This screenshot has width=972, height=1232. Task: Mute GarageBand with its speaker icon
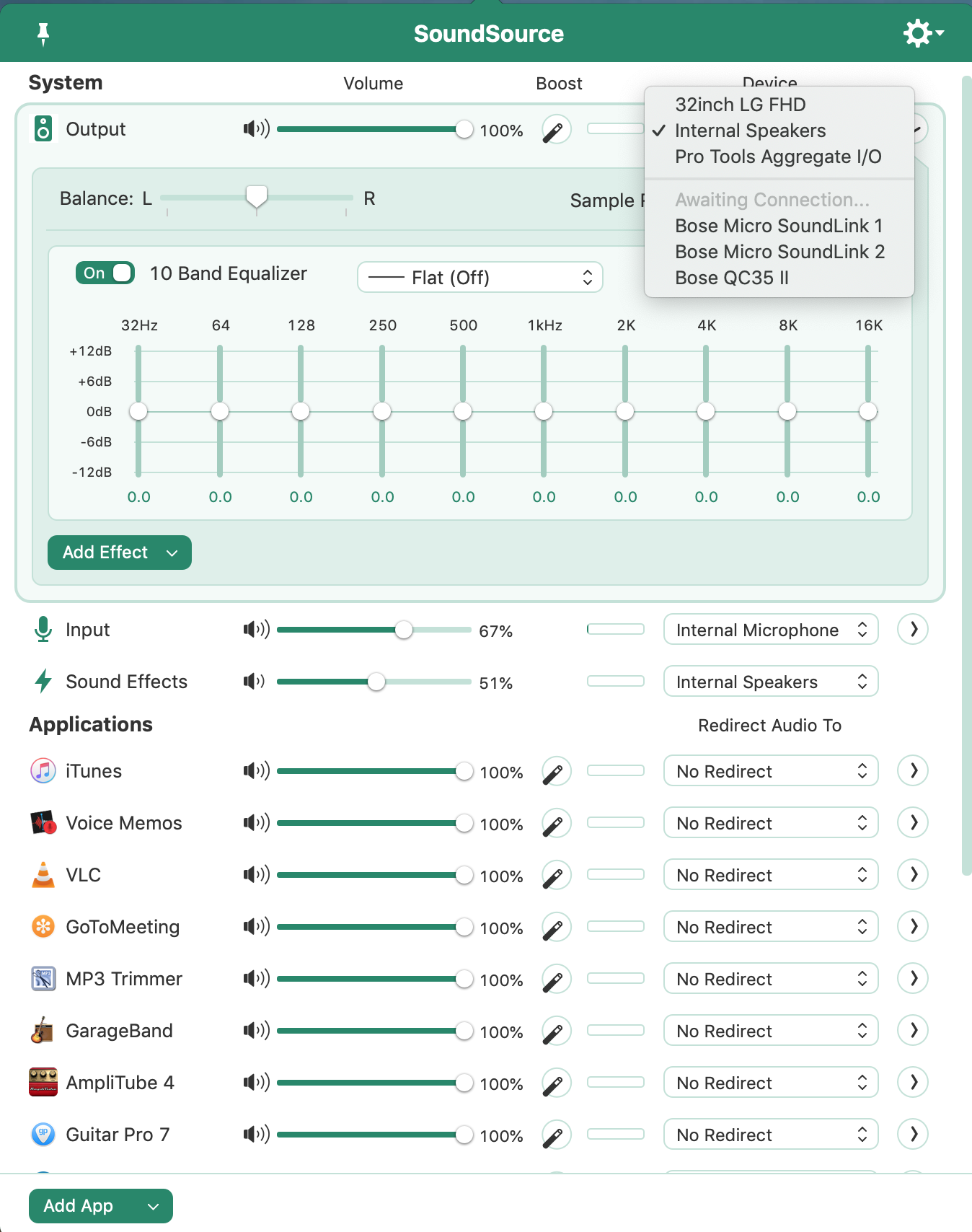click(256, 1031)
